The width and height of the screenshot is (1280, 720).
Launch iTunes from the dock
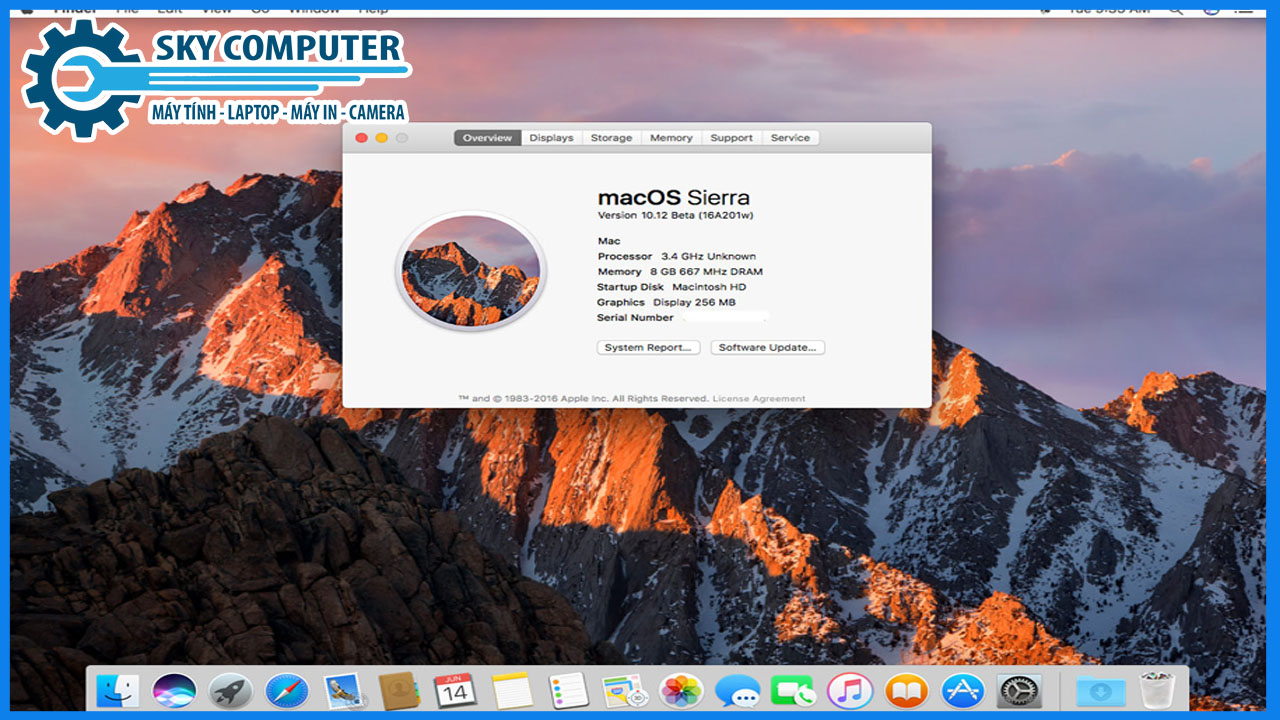850,690
